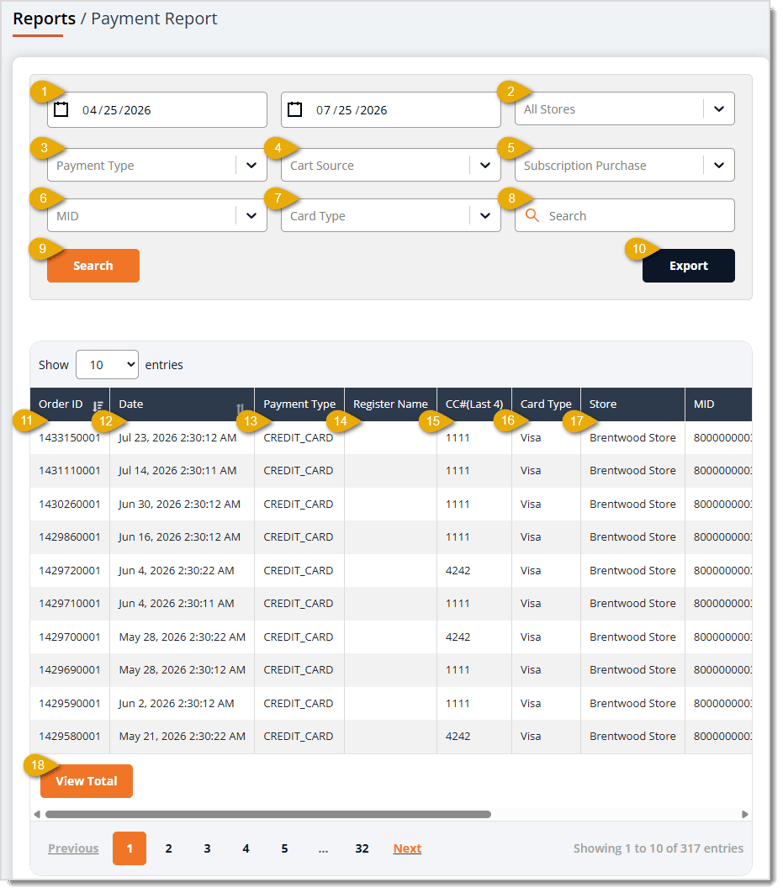Click date Jun 2, 2026 2:30:12 AM
The image size is (783, 893).
point(177,703)
